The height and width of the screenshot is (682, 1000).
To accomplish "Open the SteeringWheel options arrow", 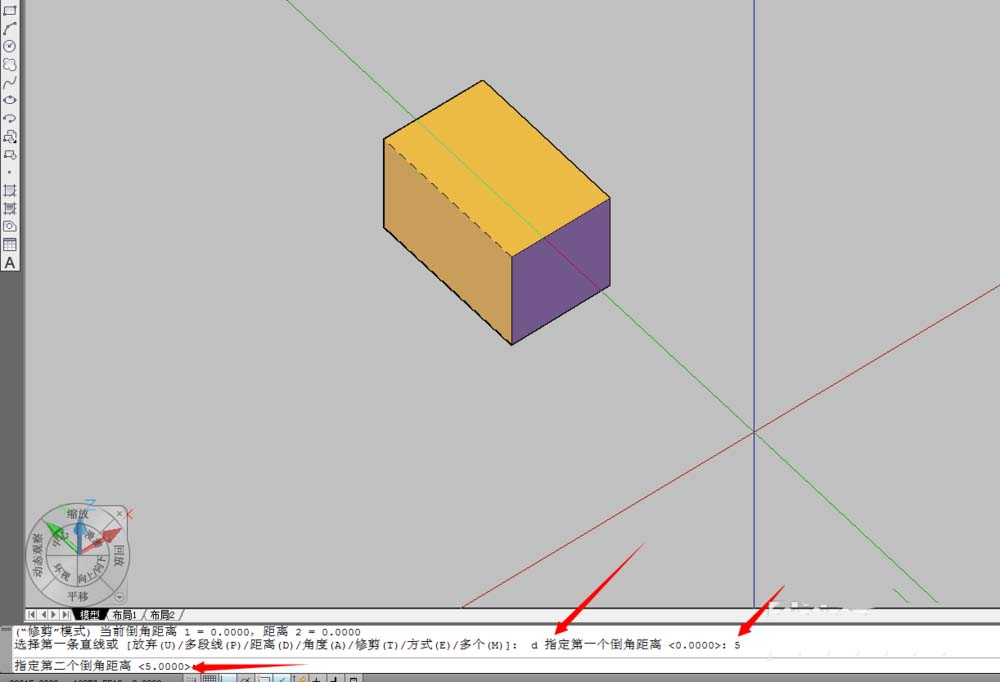I will click(x=118, y=596).
